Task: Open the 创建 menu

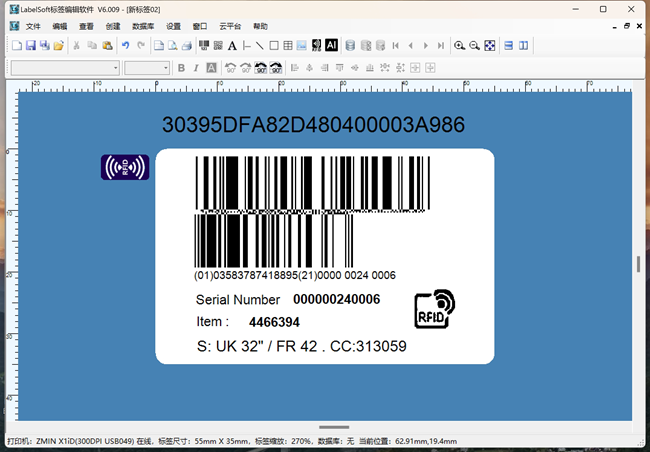Action: pyautogui.click(x=113, y=27)
